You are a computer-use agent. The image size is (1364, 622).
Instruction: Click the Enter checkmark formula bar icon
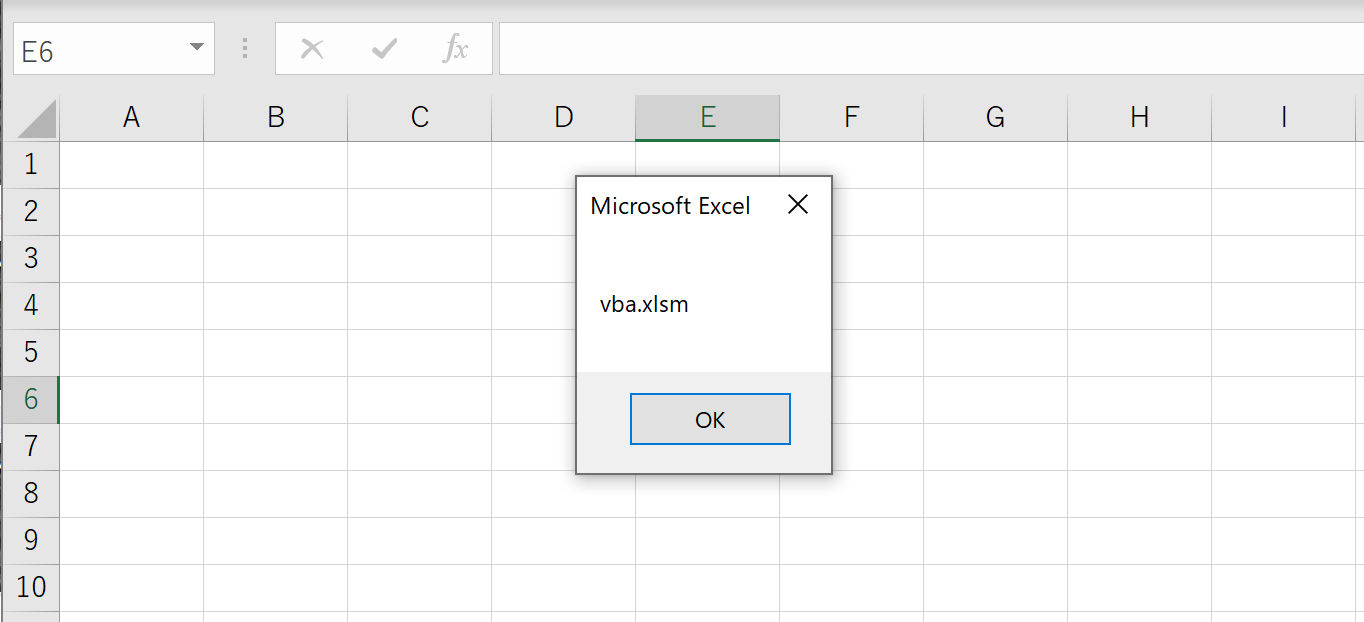point(384,49)
